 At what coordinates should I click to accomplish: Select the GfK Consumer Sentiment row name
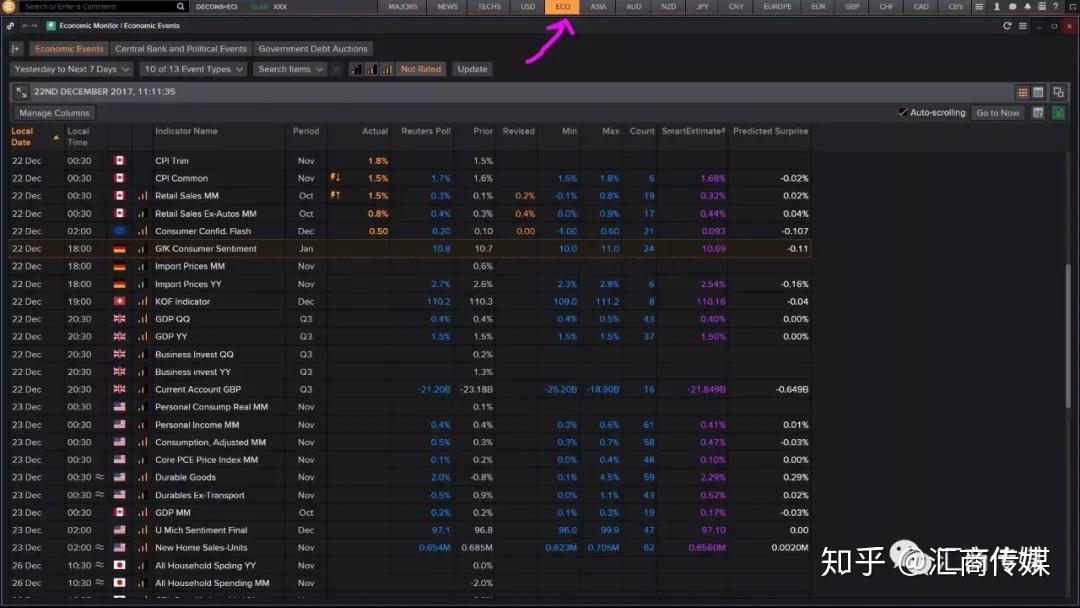tap(206, 249)
